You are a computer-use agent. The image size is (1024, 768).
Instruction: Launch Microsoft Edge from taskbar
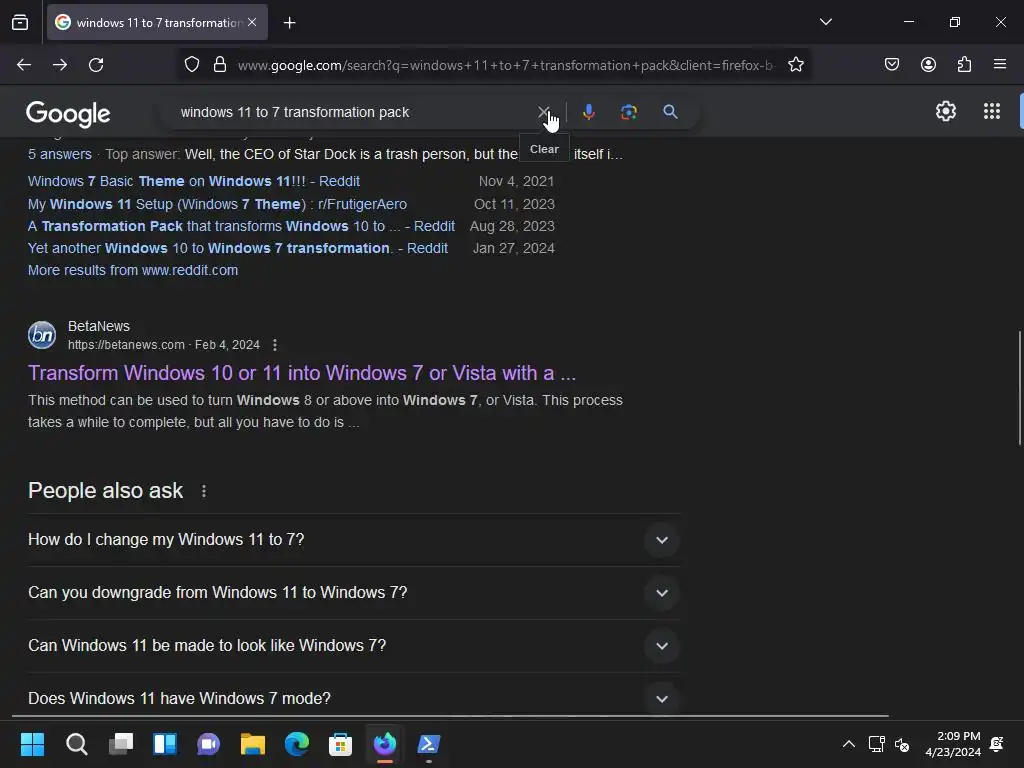point(296,744)
